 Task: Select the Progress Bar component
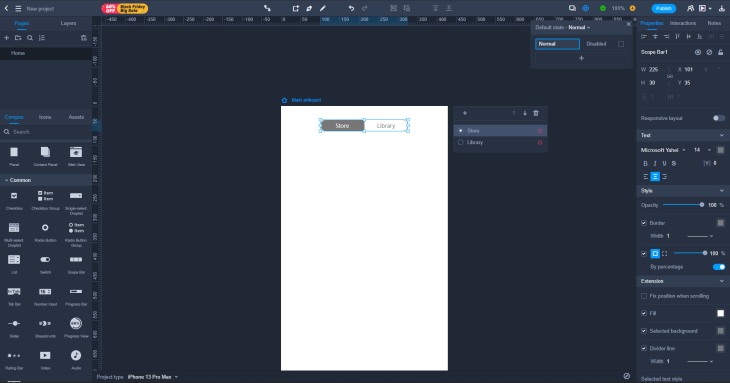click(76, 296)
